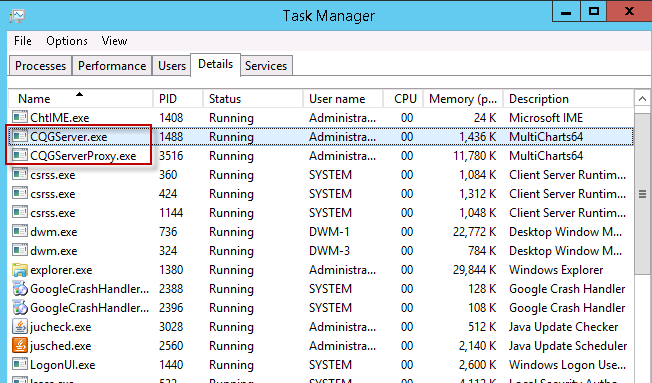Close the Task Manager window
652x383 pixels.
629,12
